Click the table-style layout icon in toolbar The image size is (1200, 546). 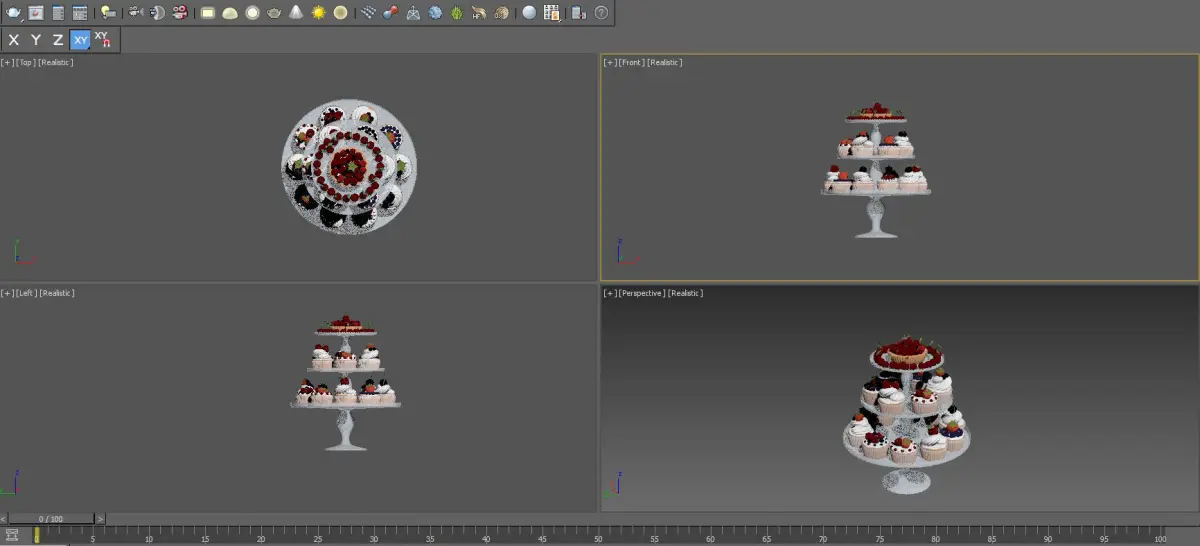coord(80,13)
